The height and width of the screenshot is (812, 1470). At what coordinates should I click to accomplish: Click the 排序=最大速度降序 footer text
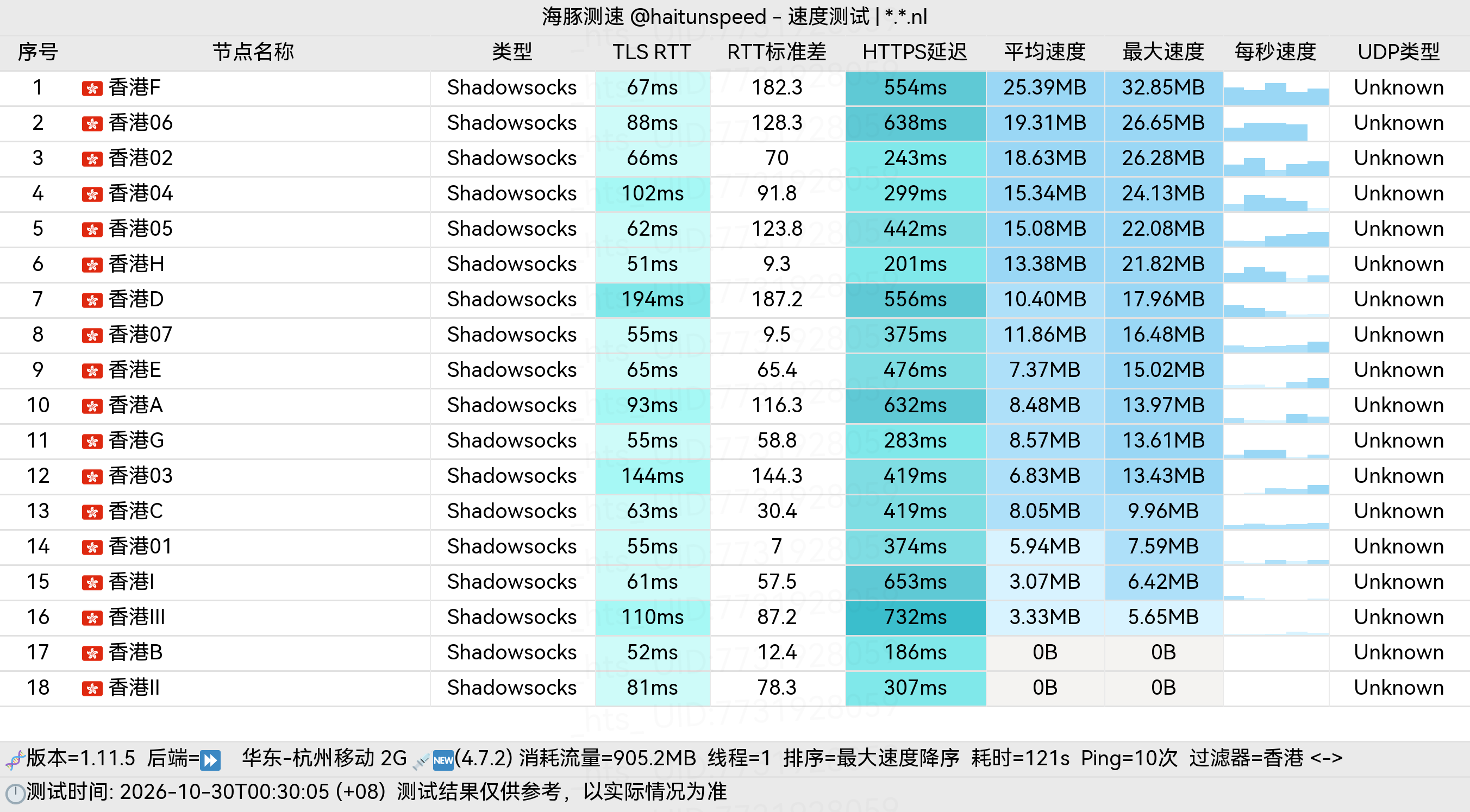871,759
